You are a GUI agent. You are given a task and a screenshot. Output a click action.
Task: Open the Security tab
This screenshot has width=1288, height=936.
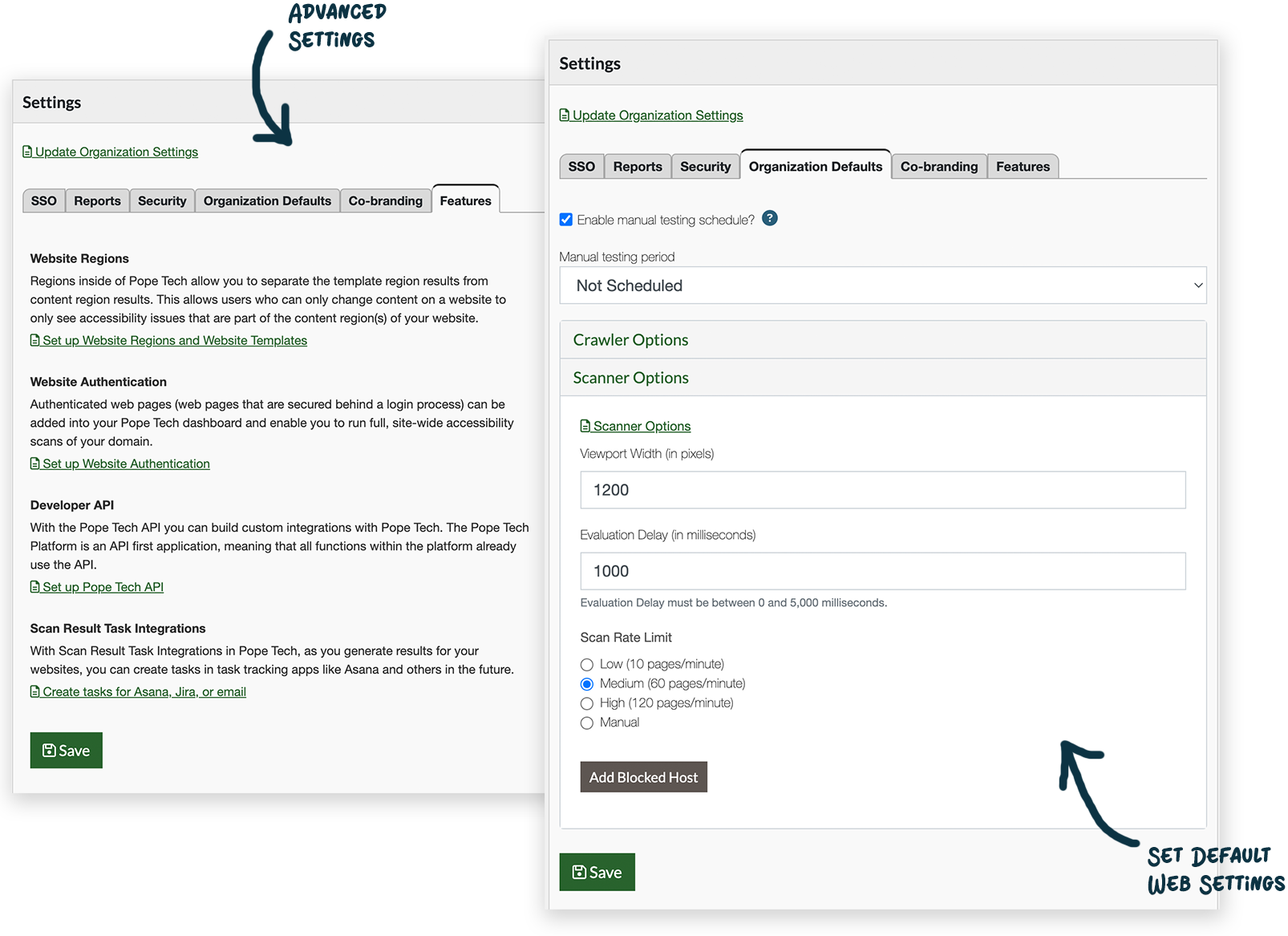tap(705, 166)
